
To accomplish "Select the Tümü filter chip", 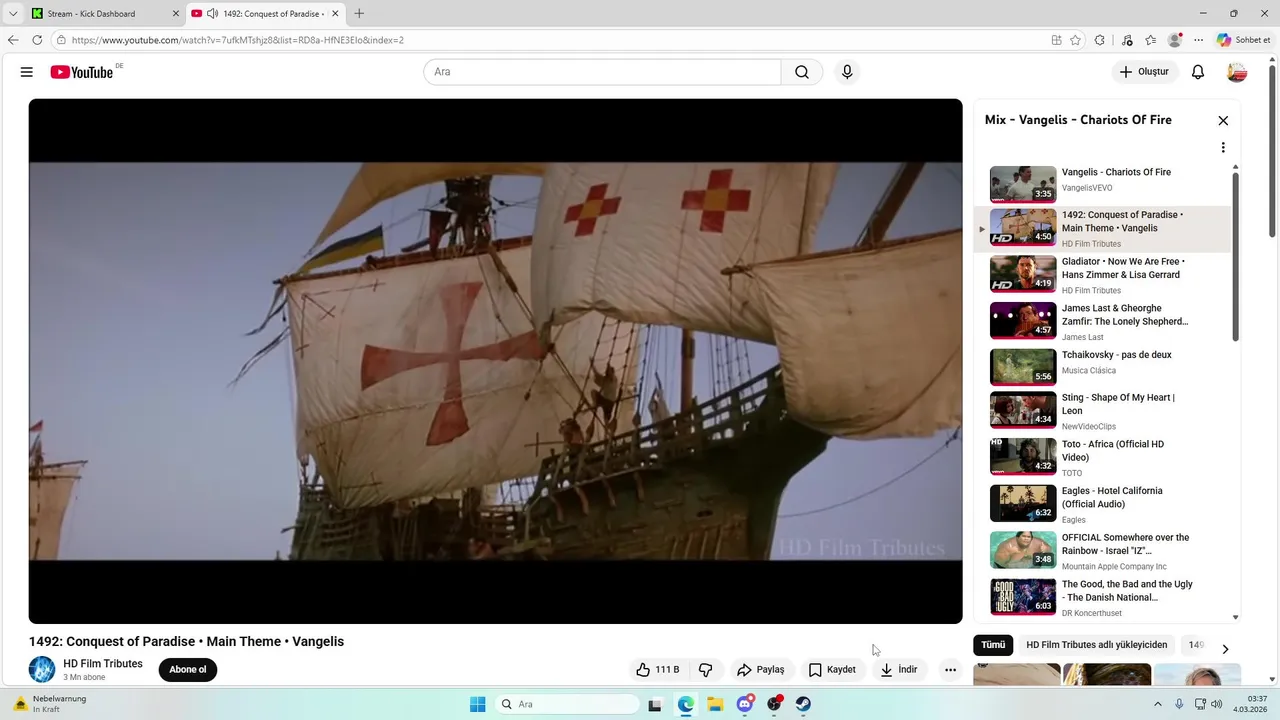I will 993,645.
